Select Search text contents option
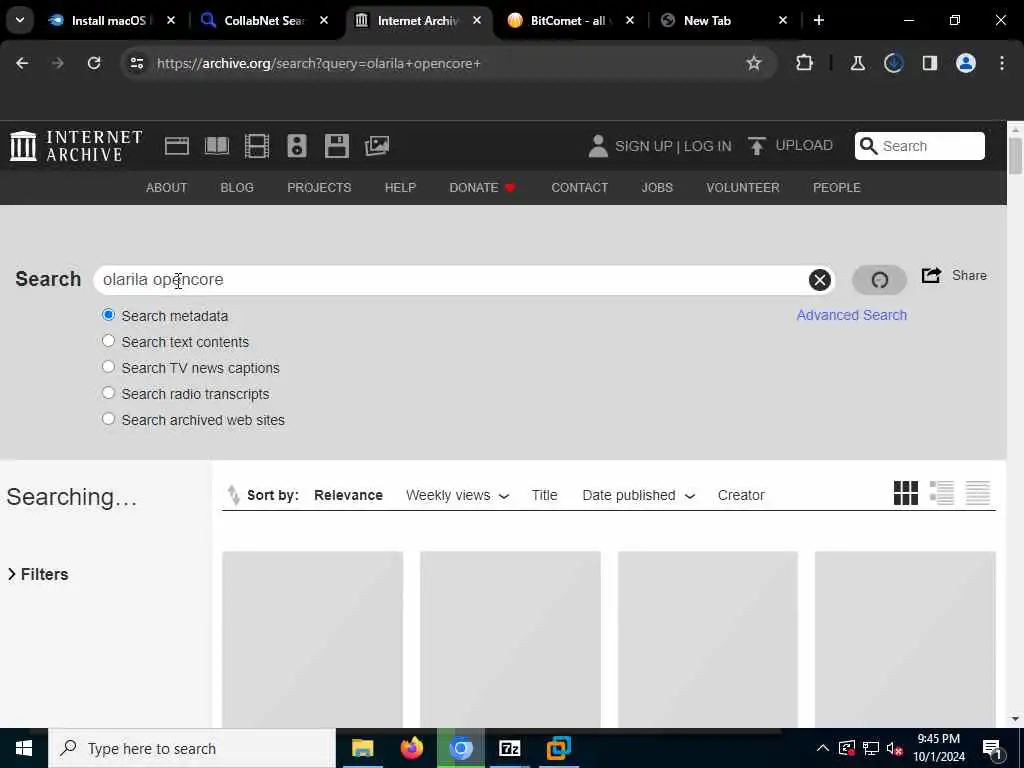The height and width of the screenshot is (768, 1024). click(108, 341)
